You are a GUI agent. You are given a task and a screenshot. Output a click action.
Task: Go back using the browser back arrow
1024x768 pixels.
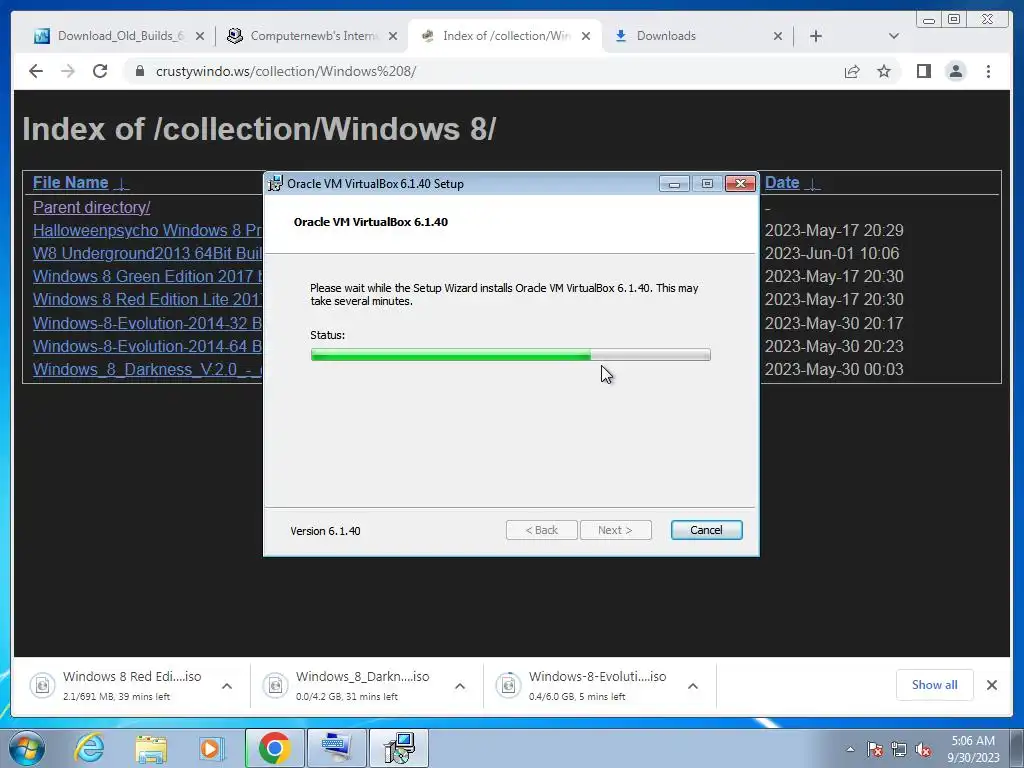36,71
